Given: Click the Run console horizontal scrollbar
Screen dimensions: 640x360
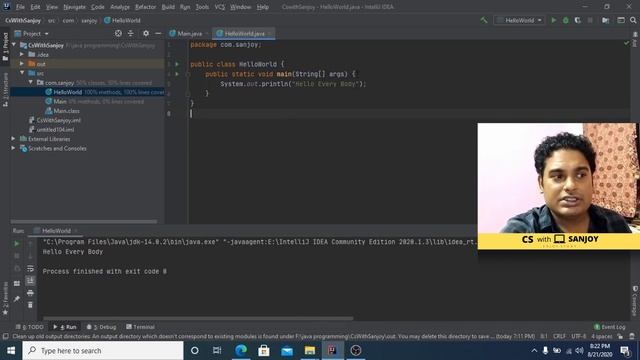Looking at the screenshot, I should 198,318.
